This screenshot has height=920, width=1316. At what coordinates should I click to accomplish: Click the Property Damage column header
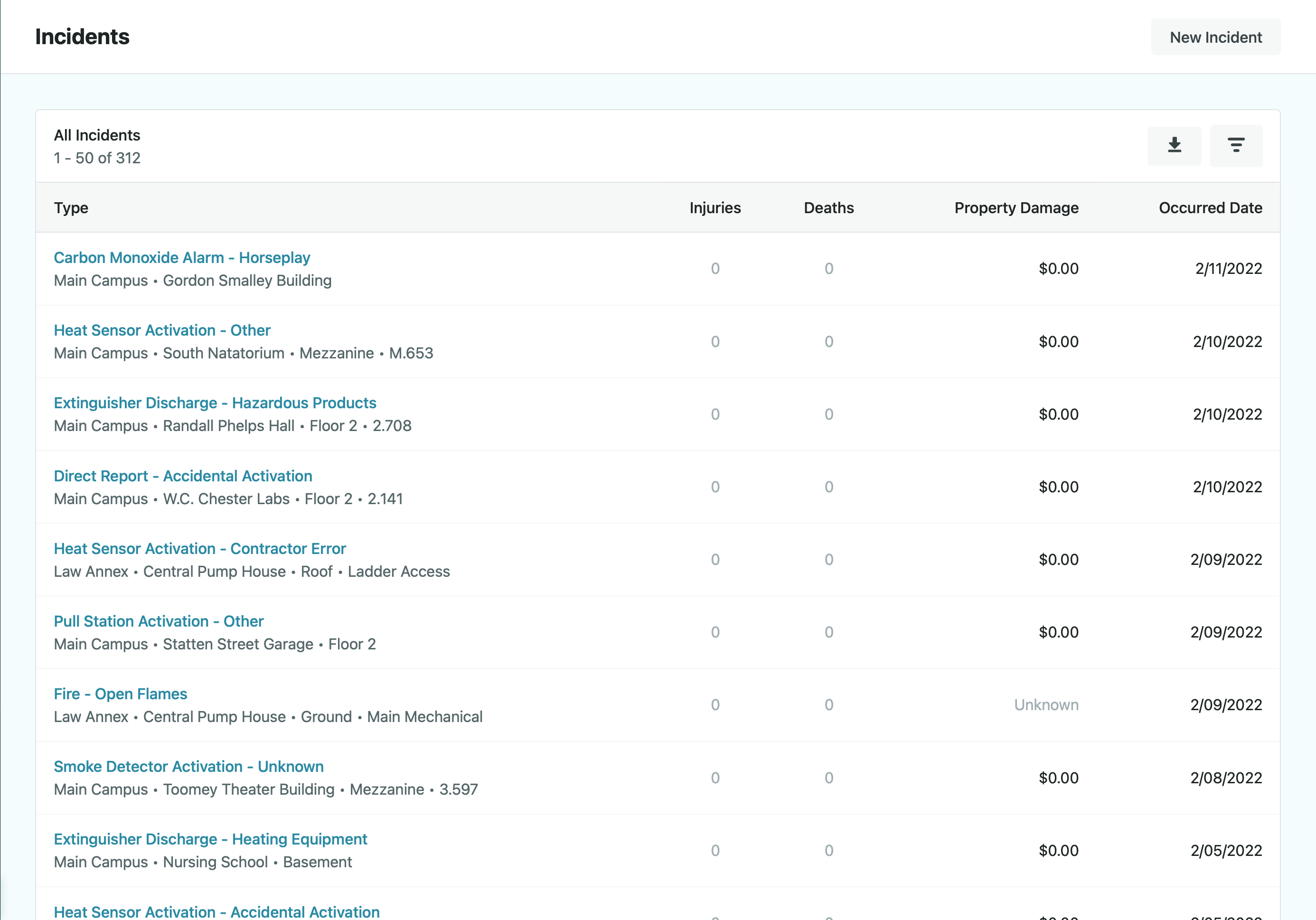(1015, 208)
